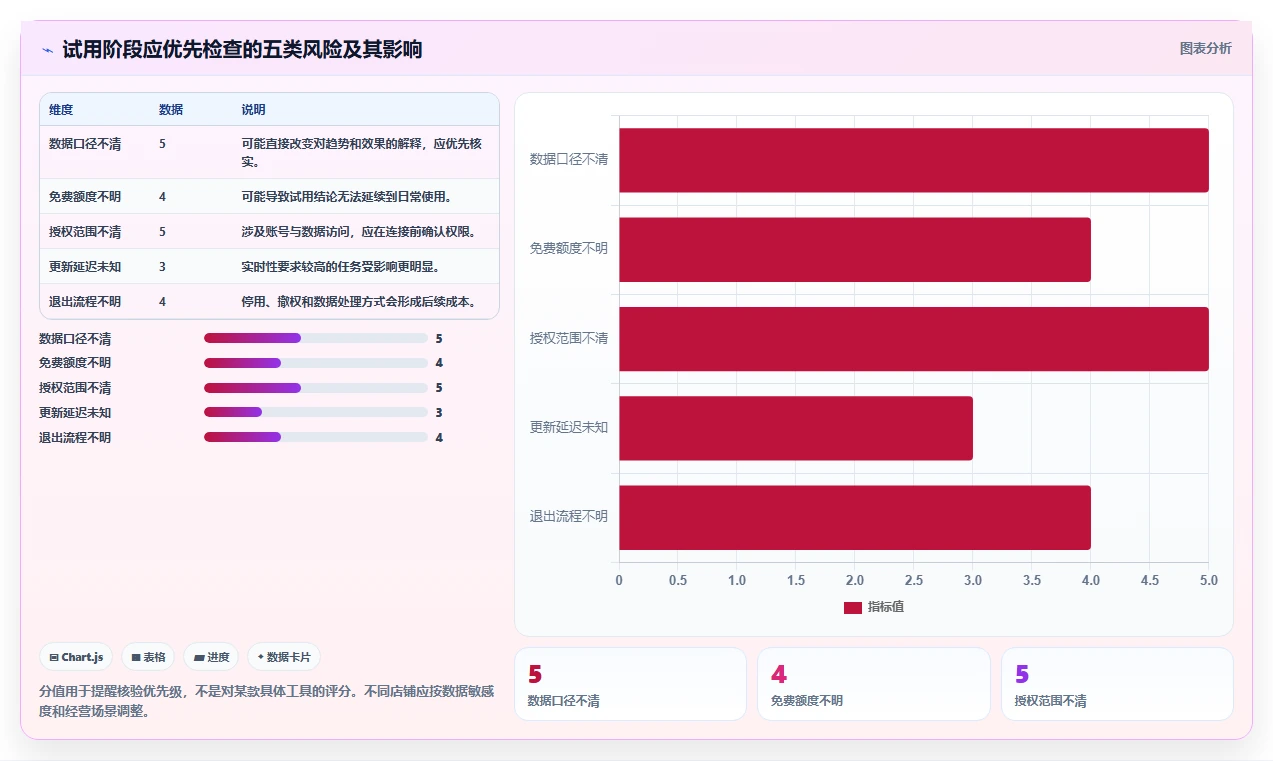Open the 授权范围不清 data card
Image resolution: width=1273 pixels, height=761 pixels.
pos(1117,684)
